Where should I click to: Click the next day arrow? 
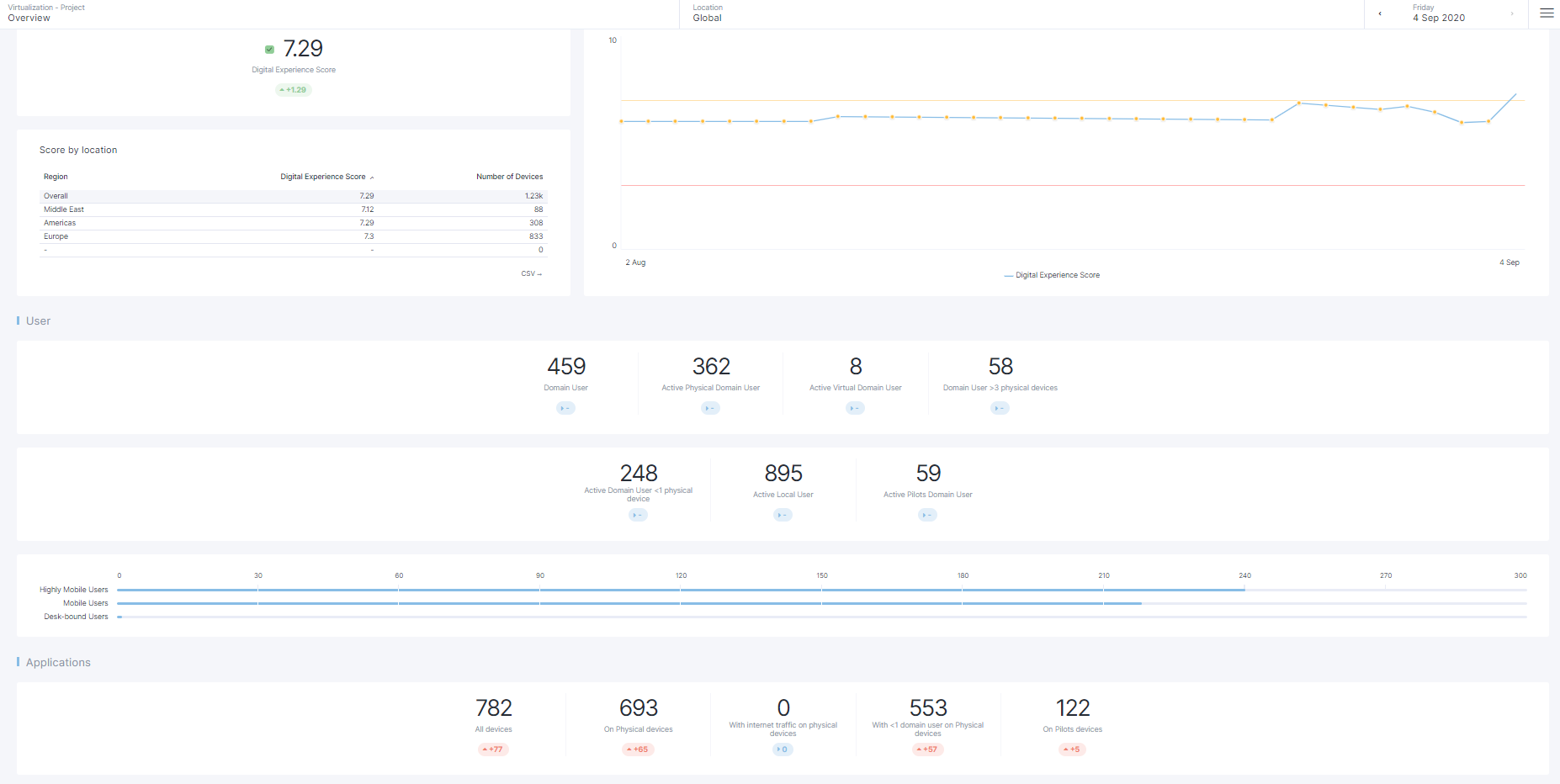(1512, 13)
